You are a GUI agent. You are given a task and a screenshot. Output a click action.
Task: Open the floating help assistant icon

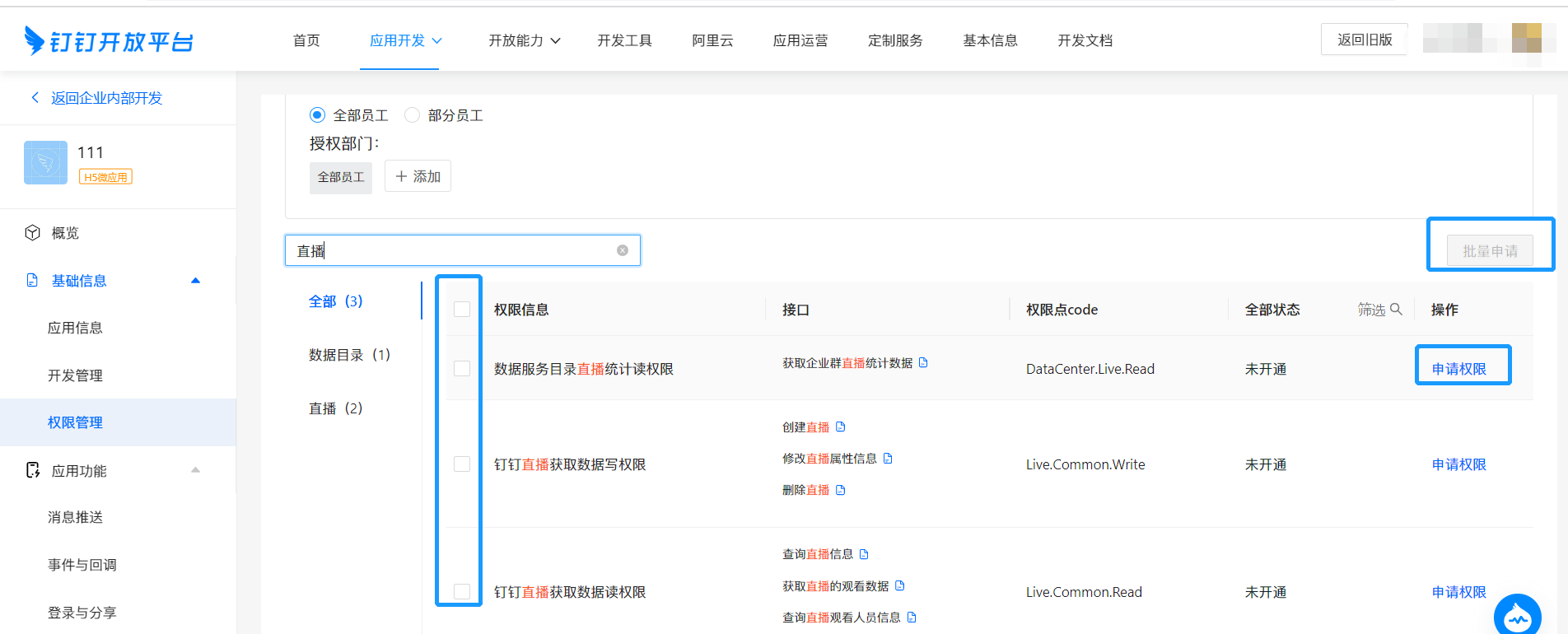(1517, 615)
